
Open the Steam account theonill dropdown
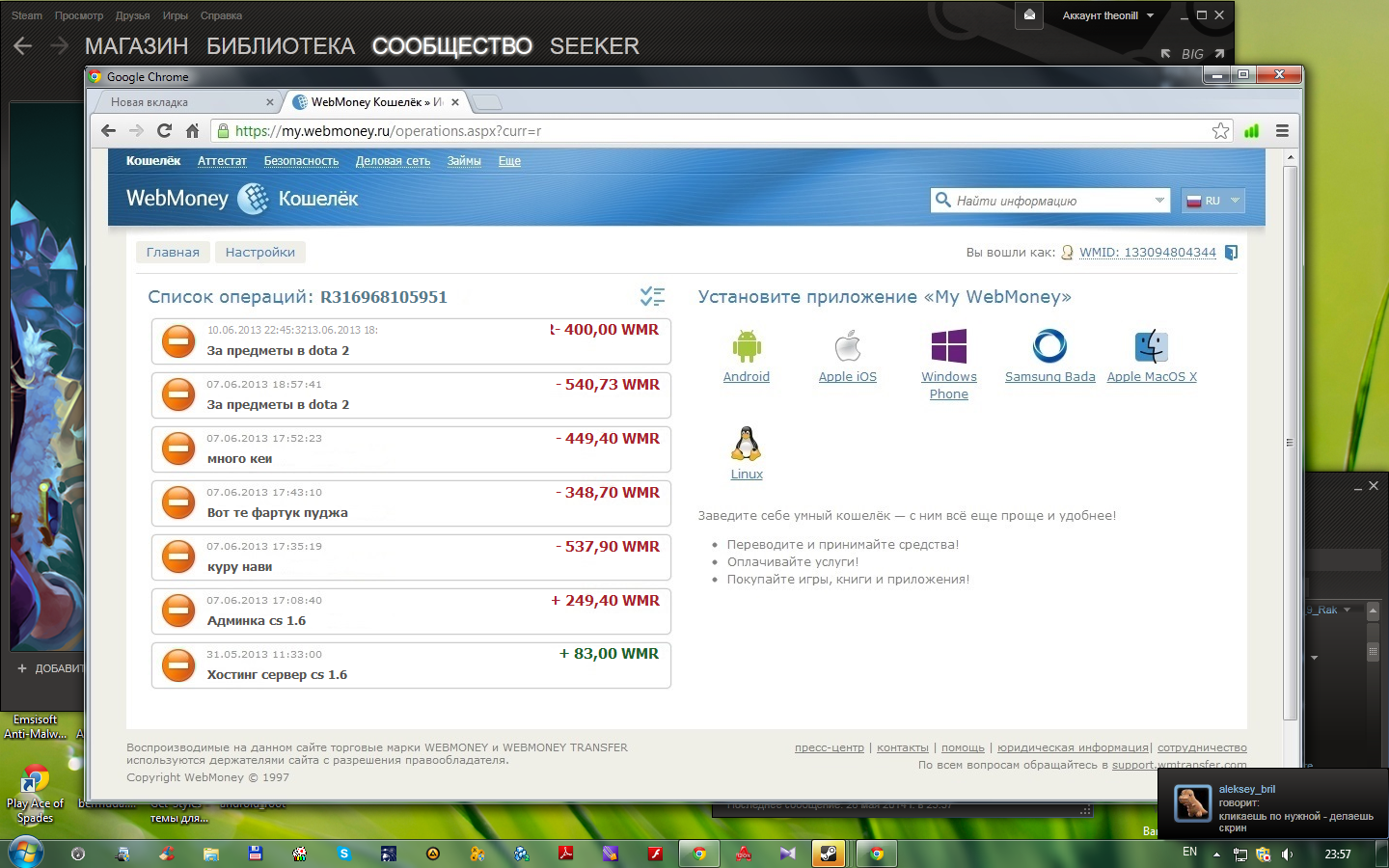click(x=1107, y=15)
